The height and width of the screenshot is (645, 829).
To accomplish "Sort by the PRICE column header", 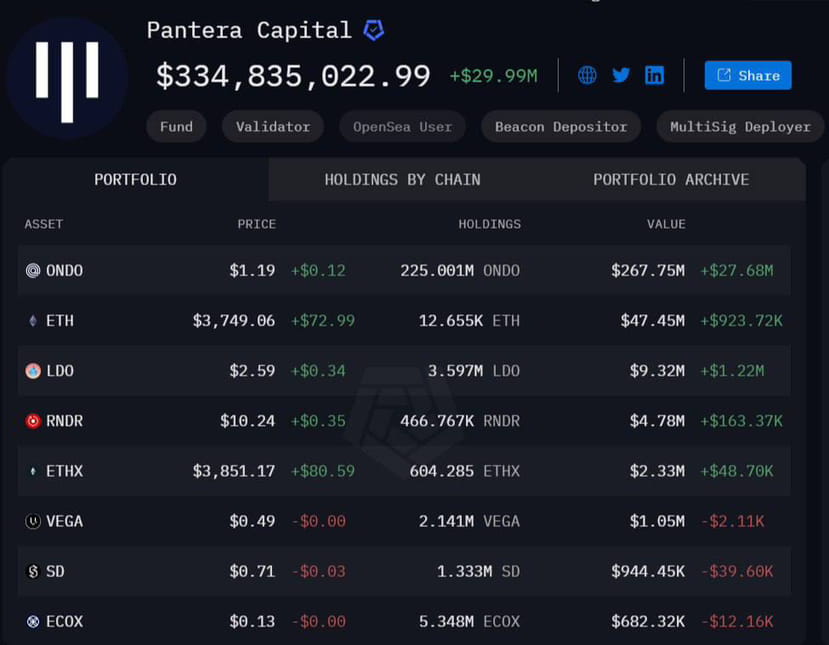I will coord(256,224).
